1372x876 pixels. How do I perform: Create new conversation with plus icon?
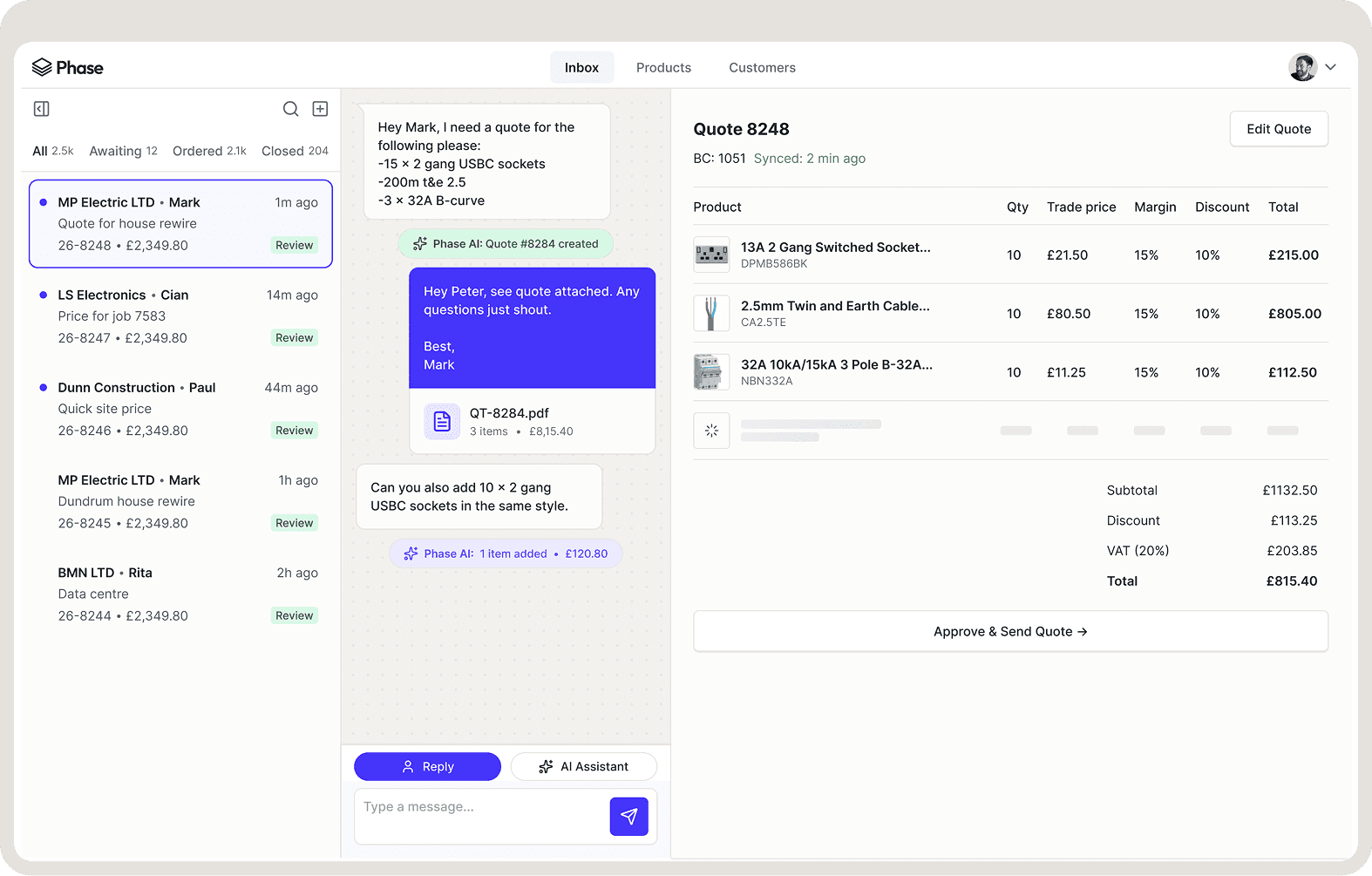[x=320, y=109]
